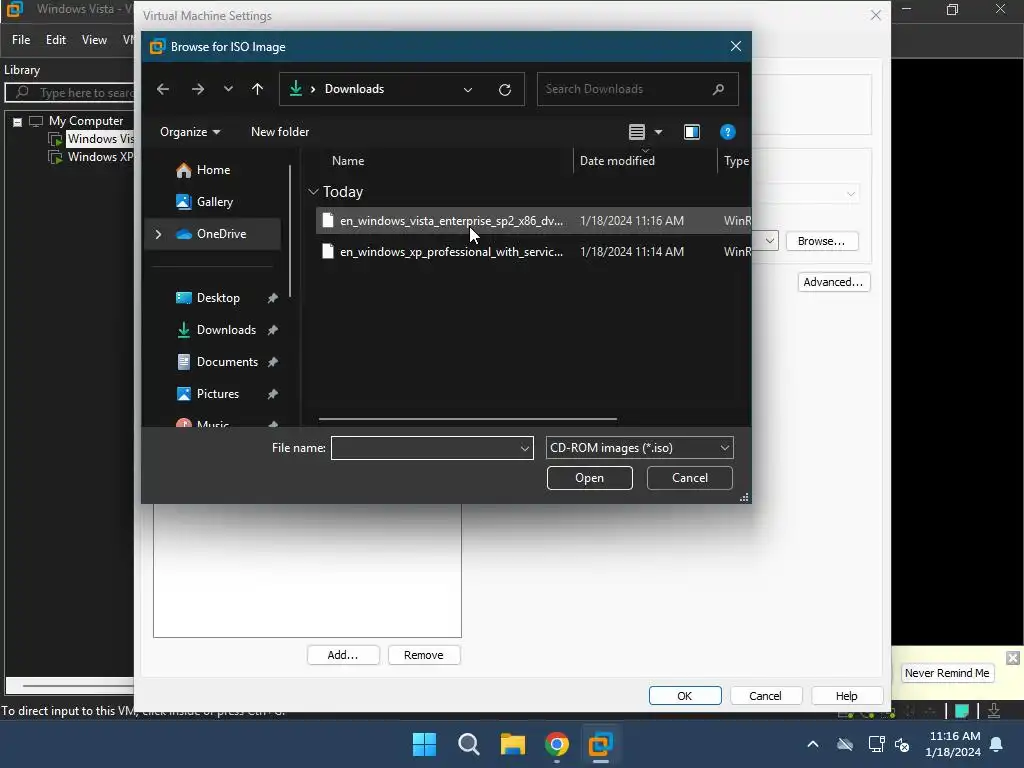This screenshot has height=768, width=1024.
Task: Go forward in the file browser
Action: pos(197,89)
